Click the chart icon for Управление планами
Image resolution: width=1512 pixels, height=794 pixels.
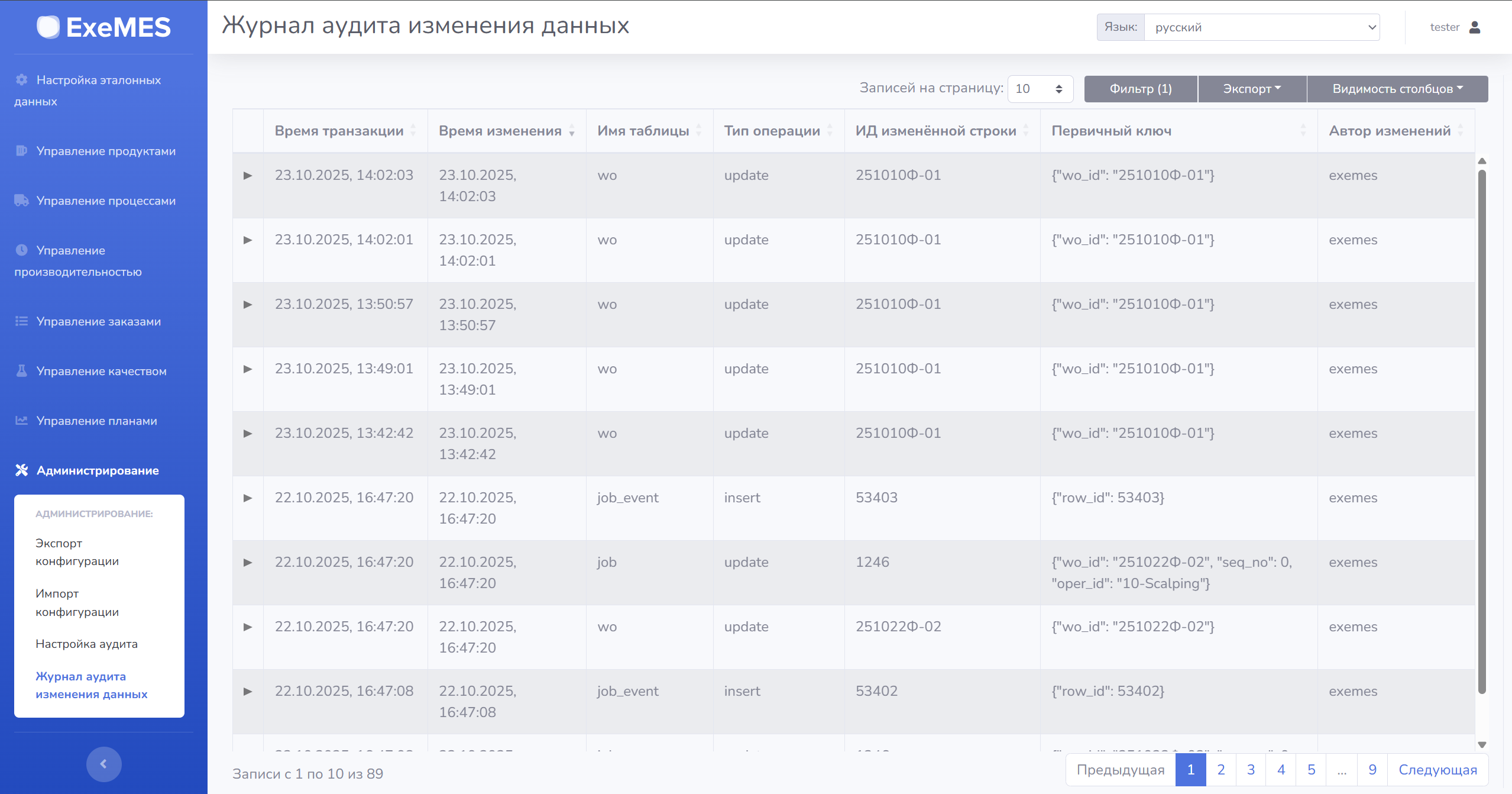point(22,421)
